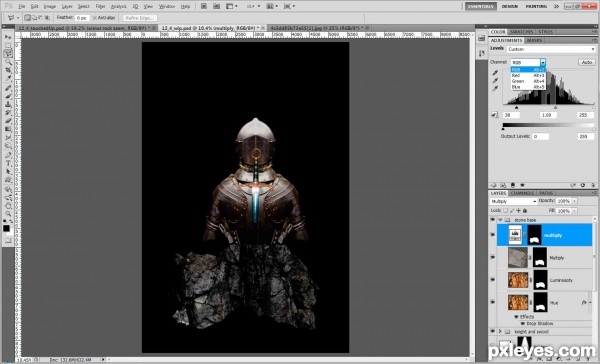Open the Image menu
600x364 pixels.
click(x=50, y=7)
